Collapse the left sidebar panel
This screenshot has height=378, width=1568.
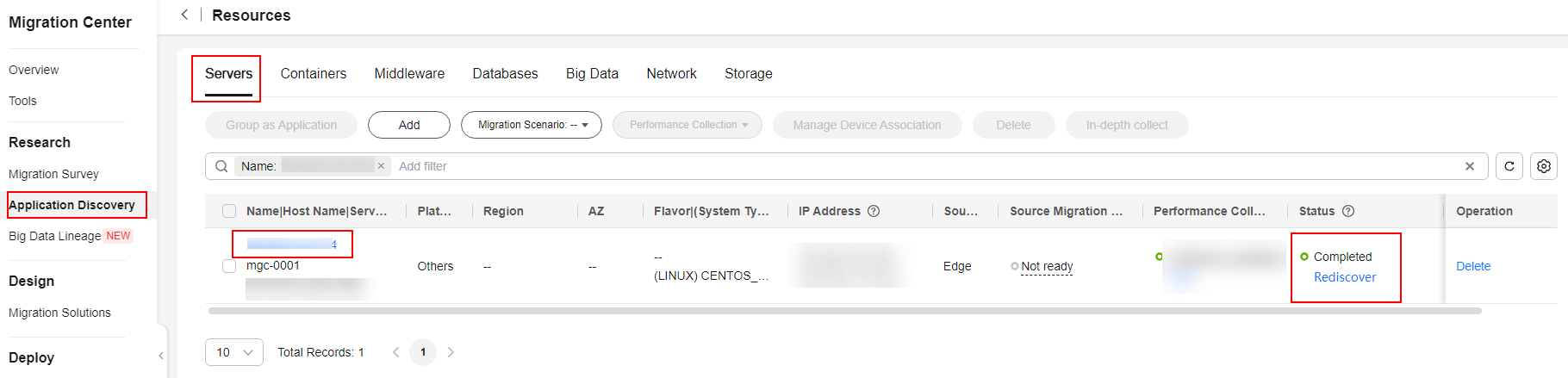(x=161, y=356)
